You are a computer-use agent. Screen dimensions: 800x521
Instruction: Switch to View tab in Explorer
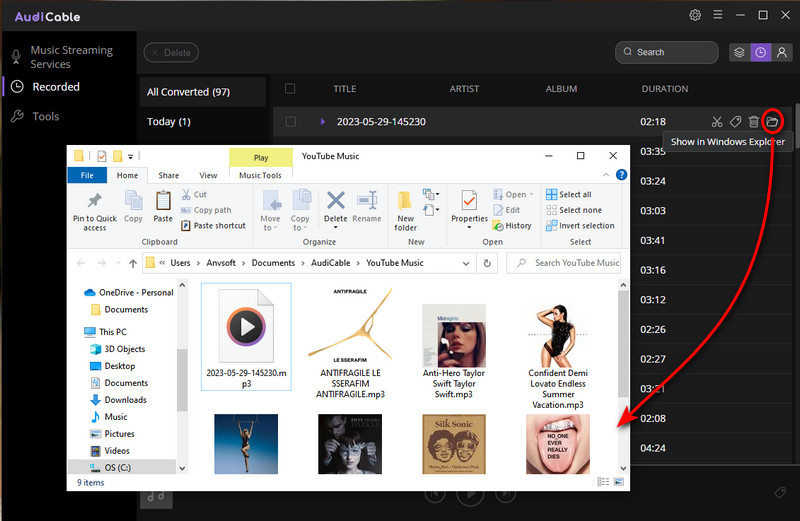point(208,175)
